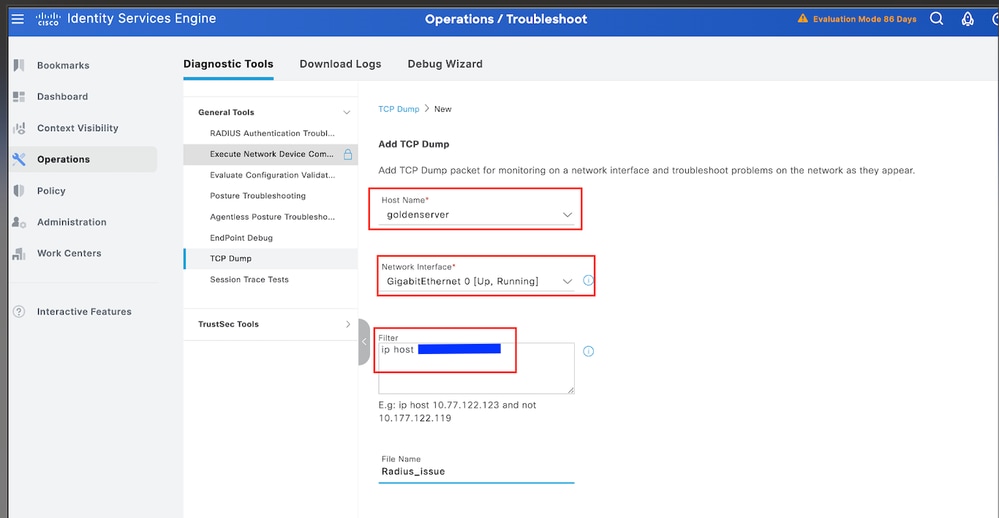Click the Filter box resize corner grip
The height and width of the screenshot is (518, 999).
pyautogui.click(x=571, y=390)
